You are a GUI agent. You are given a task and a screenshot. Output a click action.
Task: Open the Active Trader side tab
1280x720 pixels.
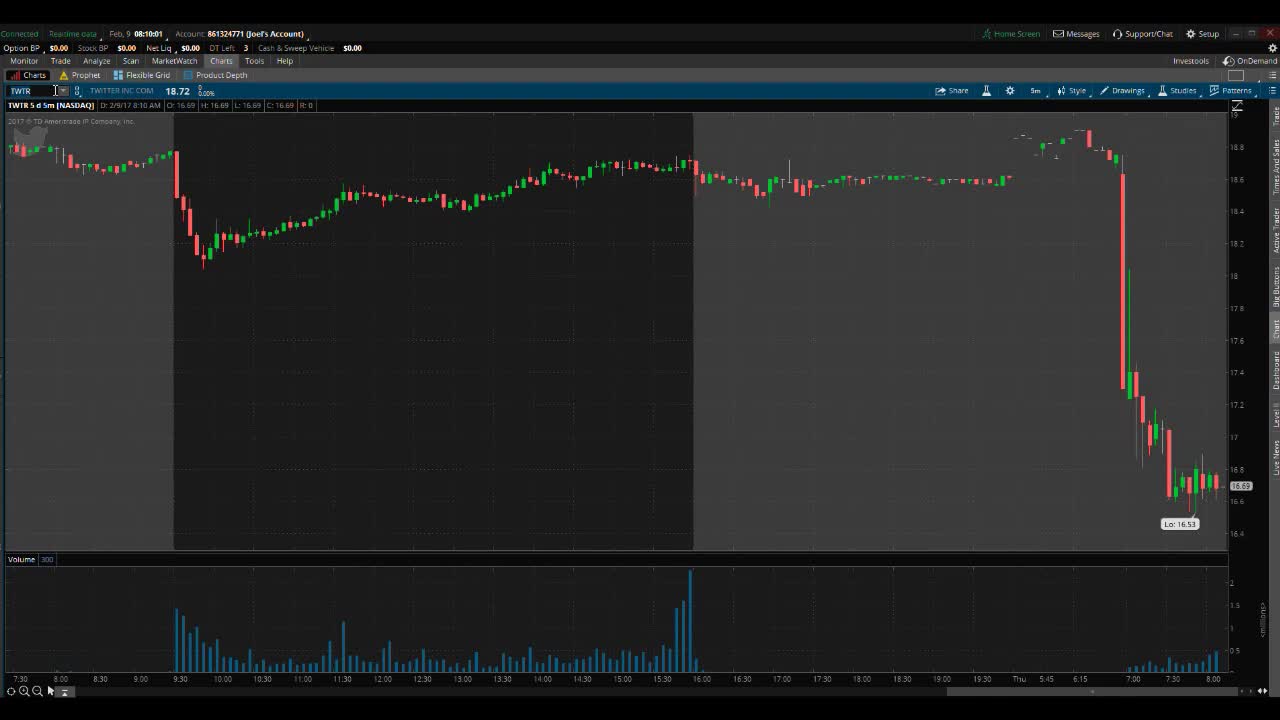click(1276, 230)
